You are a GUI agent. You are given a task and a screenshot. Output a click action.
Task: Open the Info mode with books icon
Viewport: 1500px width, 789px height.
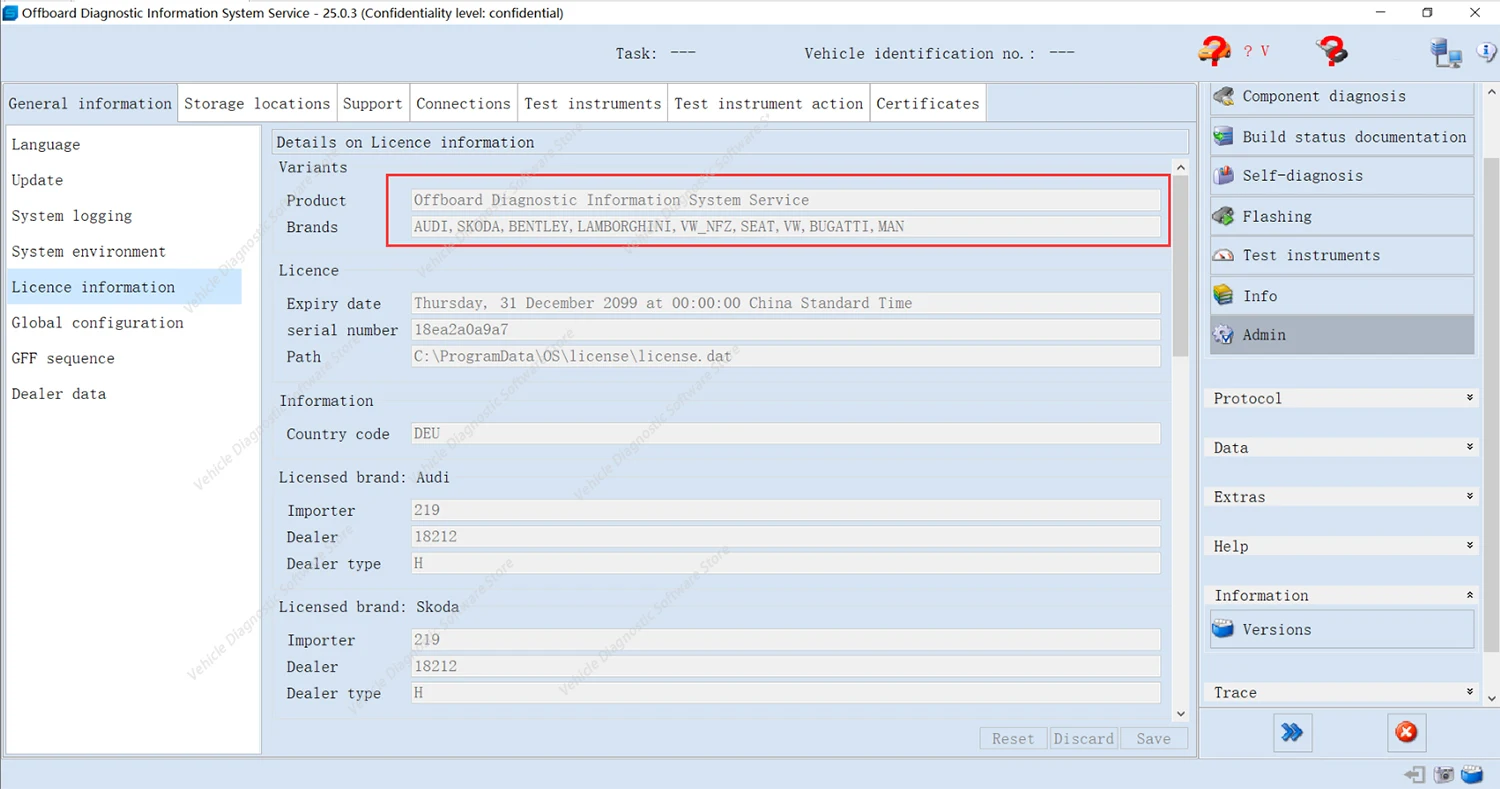1342,296
